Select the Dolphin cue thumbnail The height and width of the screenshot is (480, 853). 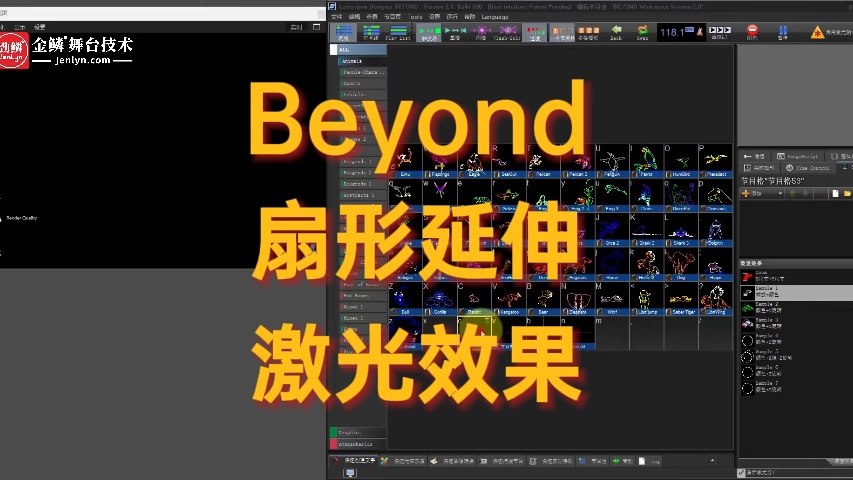click(x=715, y=230)
